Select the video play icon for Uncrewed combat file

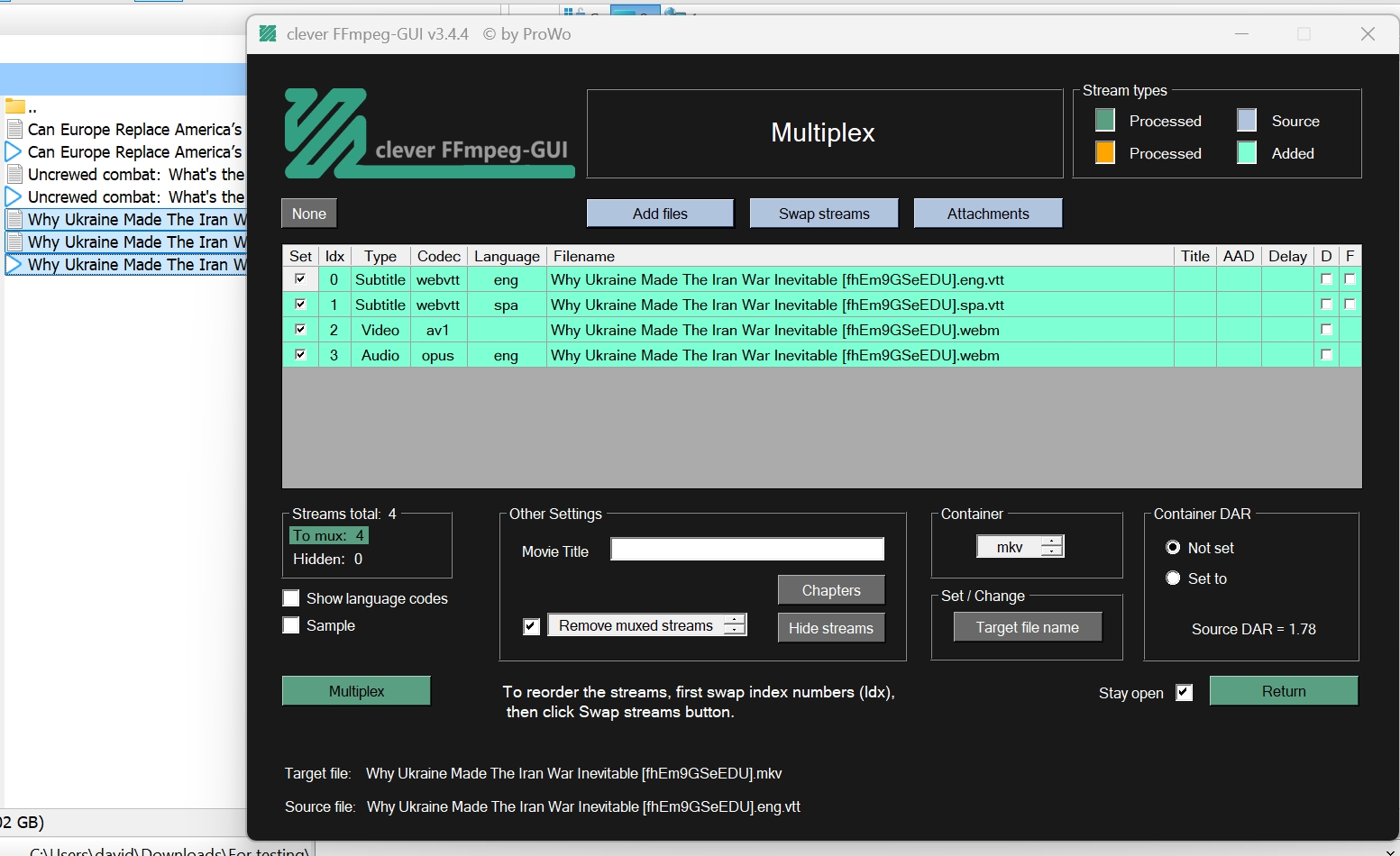click(x=14, y=196)
